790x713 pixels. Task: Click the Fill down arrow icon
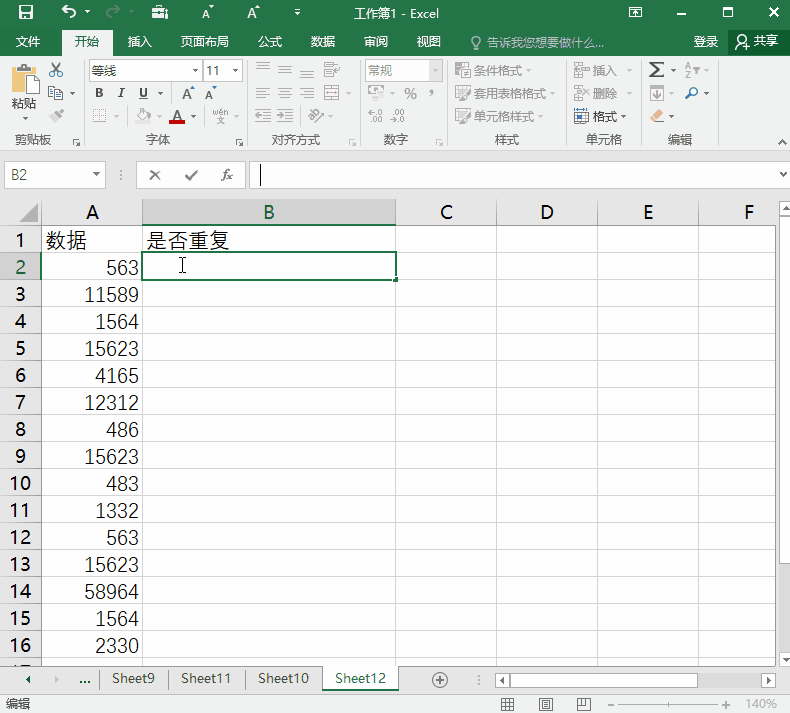pos(656,93)
